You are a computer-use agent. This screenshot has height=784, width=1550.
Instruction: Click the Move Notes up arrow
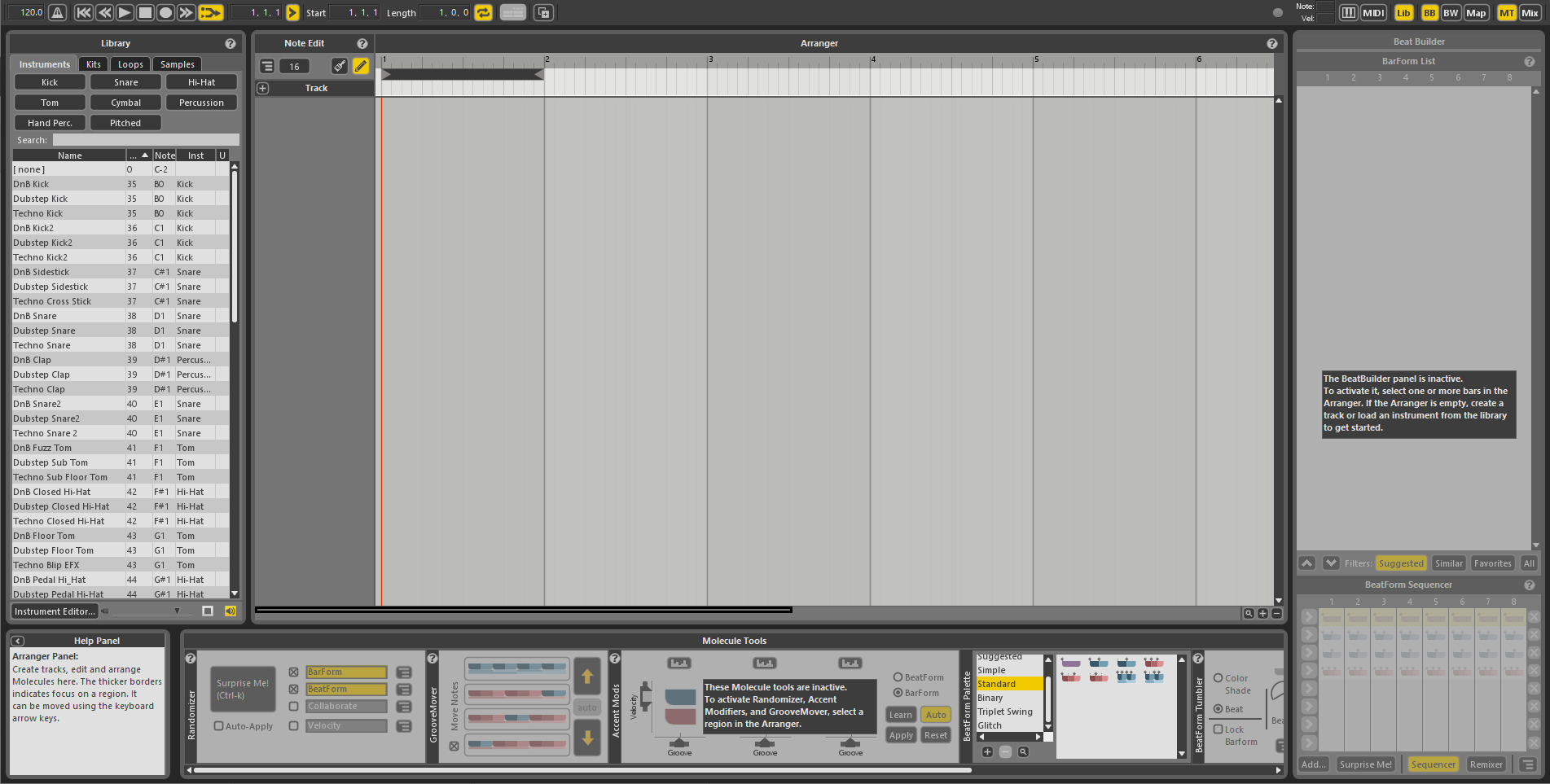(587, 677)
